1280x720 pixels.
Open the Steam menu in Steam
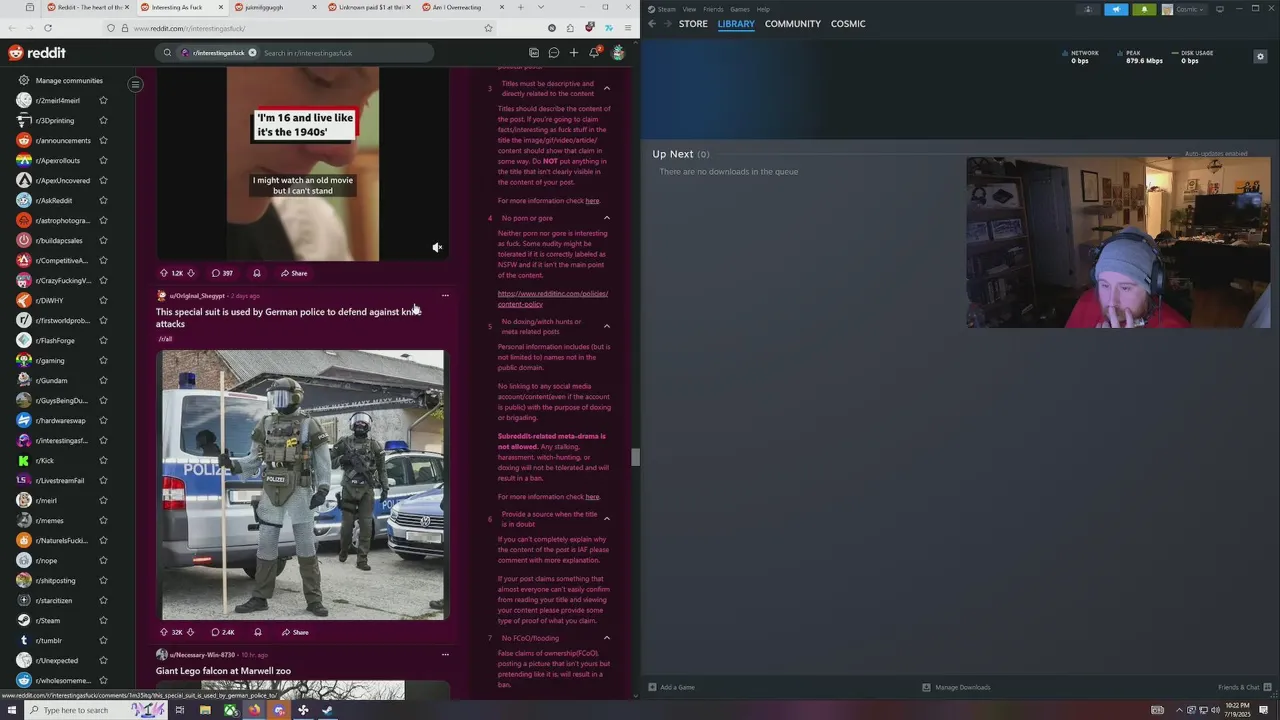click(x=666, y=9)
